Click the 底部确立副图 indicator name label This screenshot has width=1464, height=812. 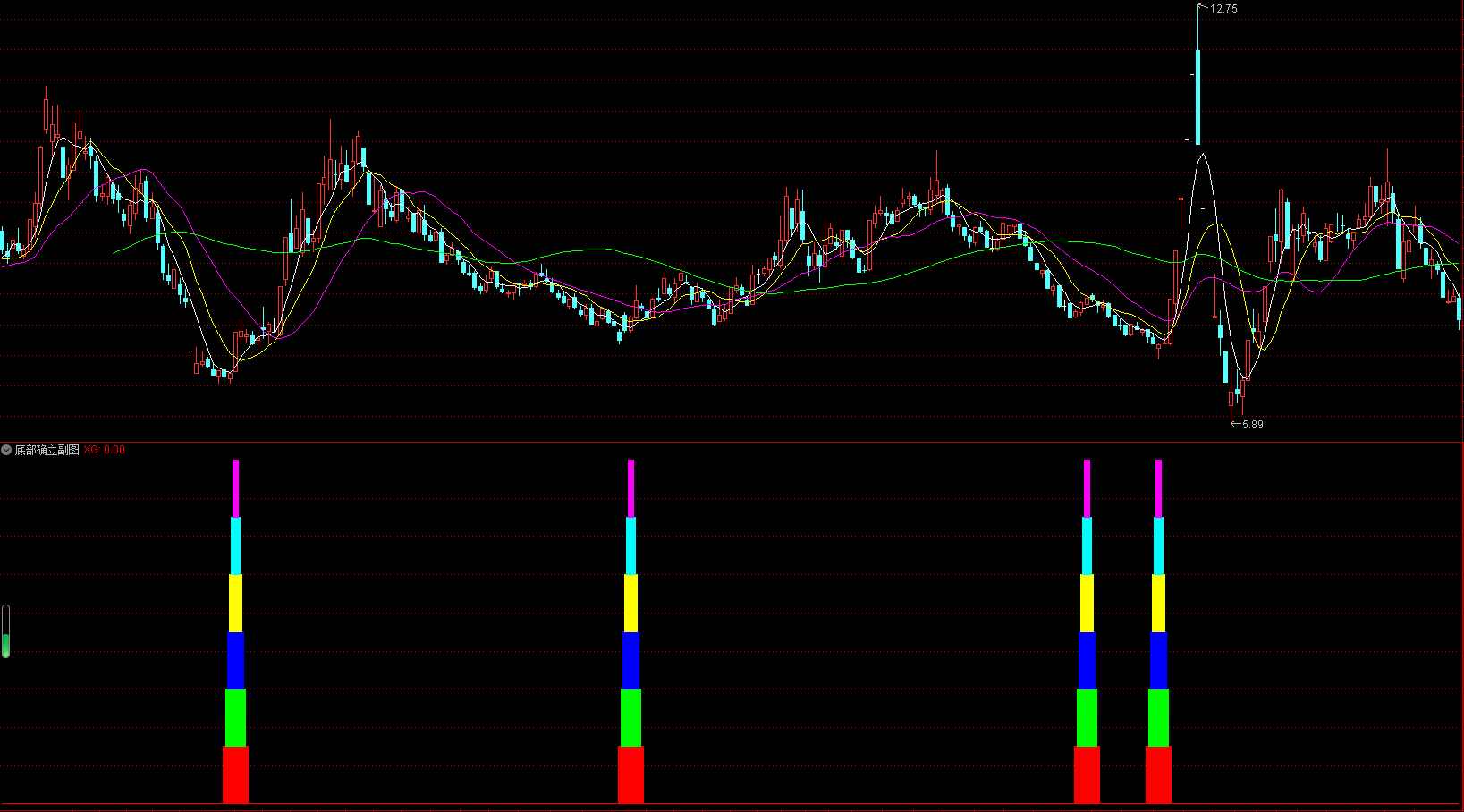(x=47, y=450)
